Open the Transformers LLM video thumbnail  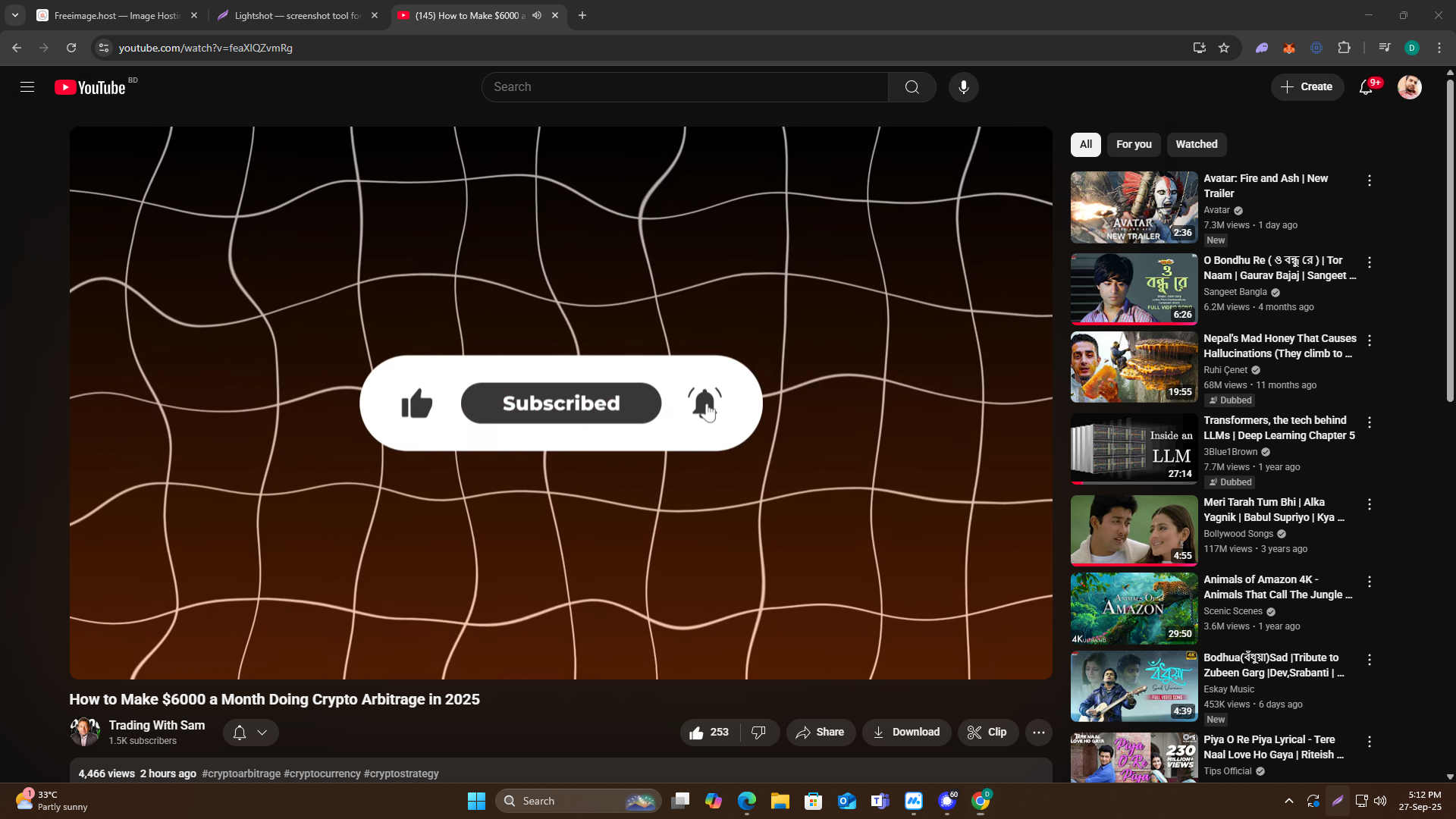click(1134, 449)
